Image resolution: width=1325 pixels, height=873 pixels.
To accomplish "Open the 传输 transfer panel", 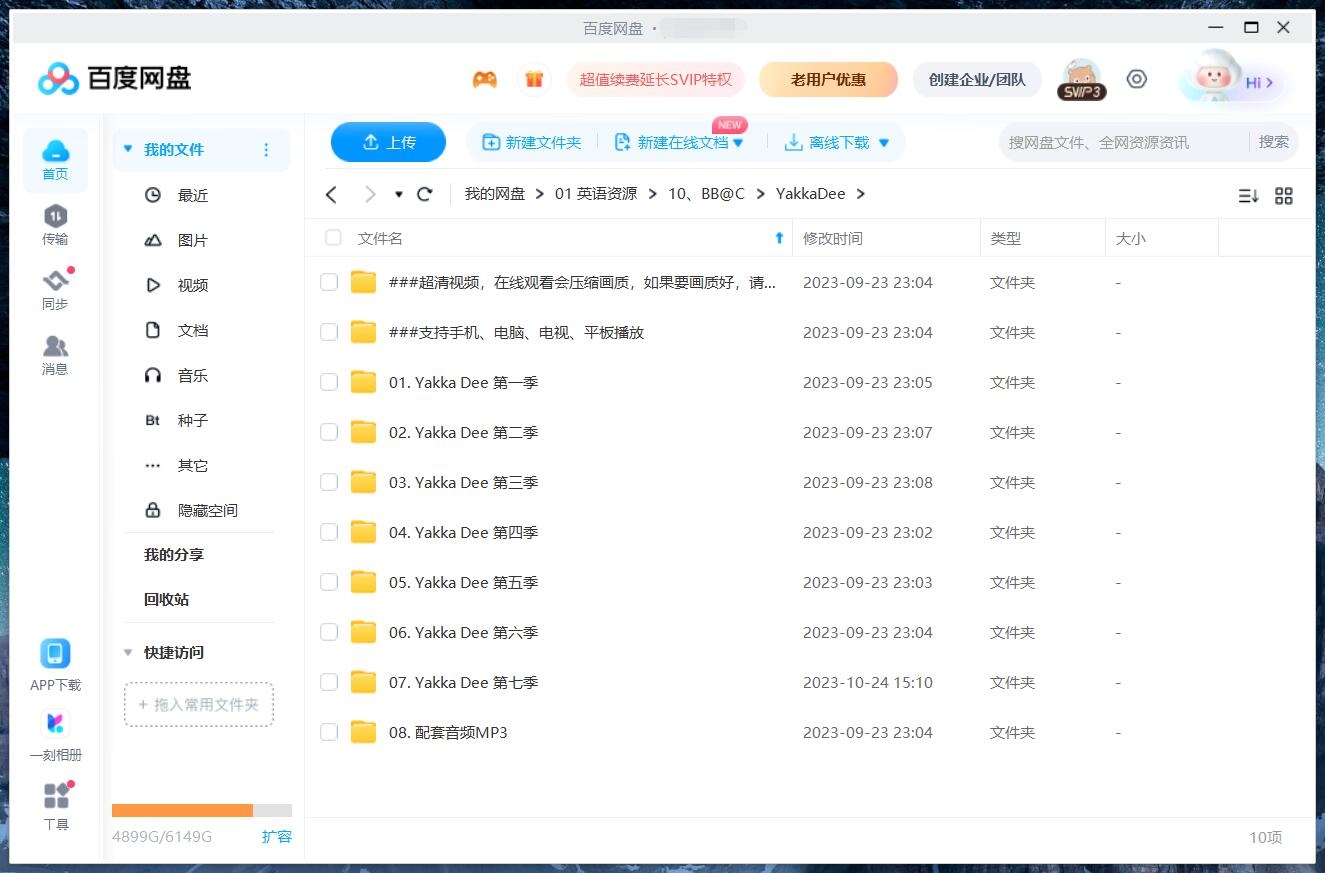I will pyautogui.click(x=55, y=225).
